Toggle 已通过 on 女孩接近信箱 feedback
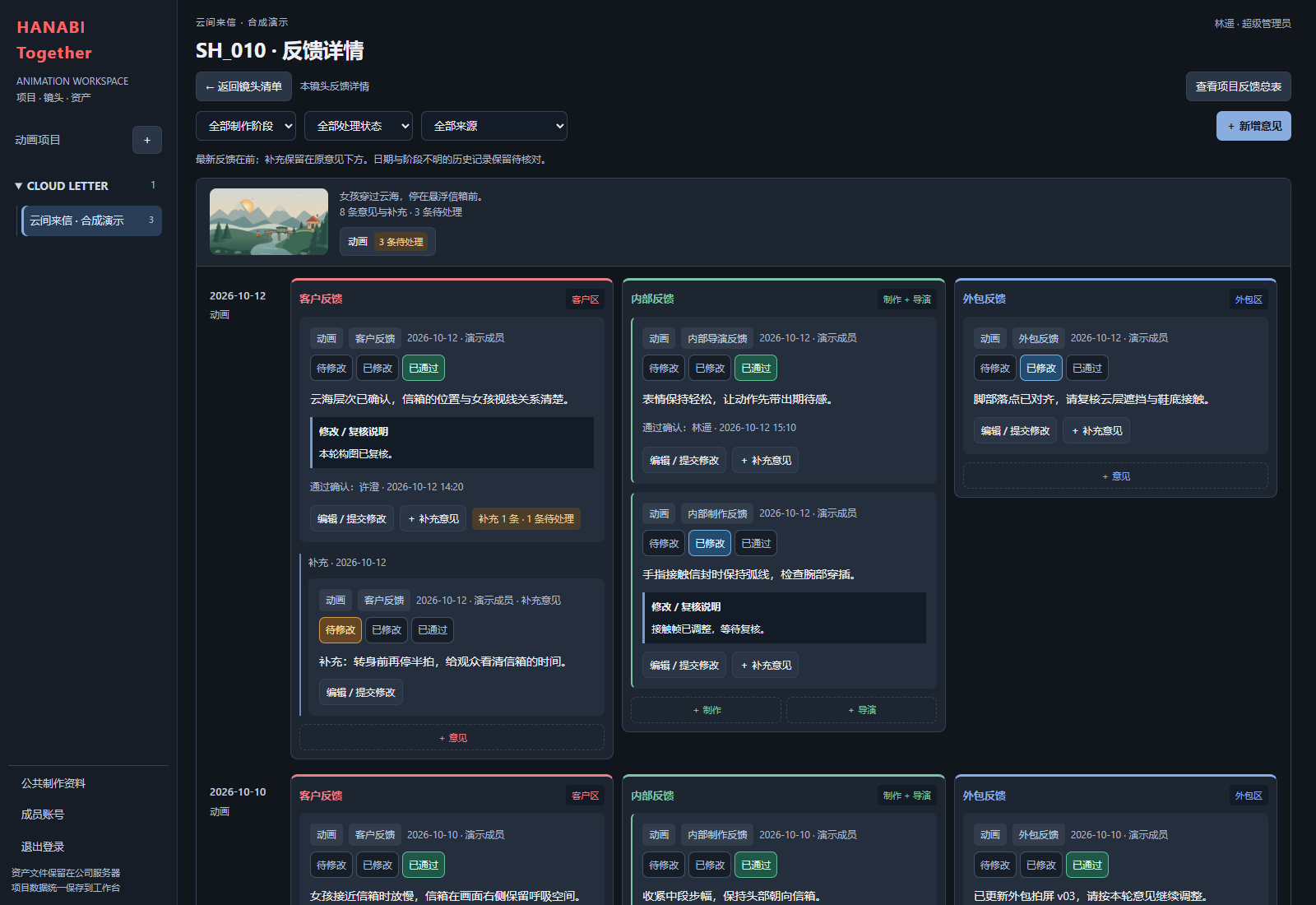This screenshot has width=1316, height=905. pos(424,866)
